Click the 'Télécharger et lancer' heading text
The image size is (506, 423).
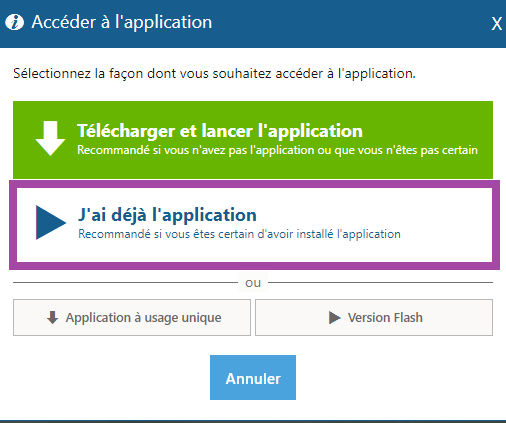(220, 131)
